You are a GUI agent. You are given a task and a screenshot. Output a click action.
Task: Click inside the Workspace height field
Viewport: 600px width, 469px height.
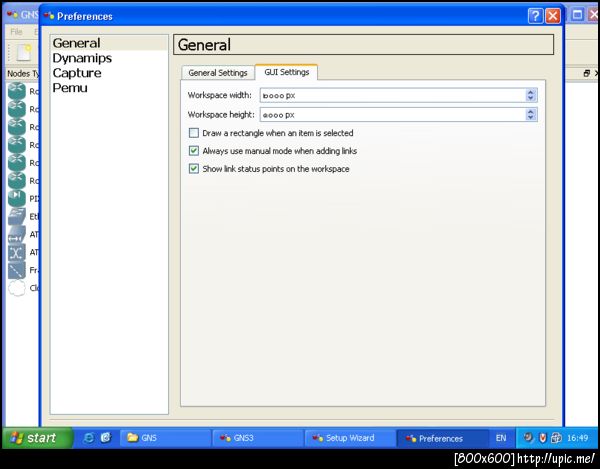pyautogui.click(x=393, y=114)
